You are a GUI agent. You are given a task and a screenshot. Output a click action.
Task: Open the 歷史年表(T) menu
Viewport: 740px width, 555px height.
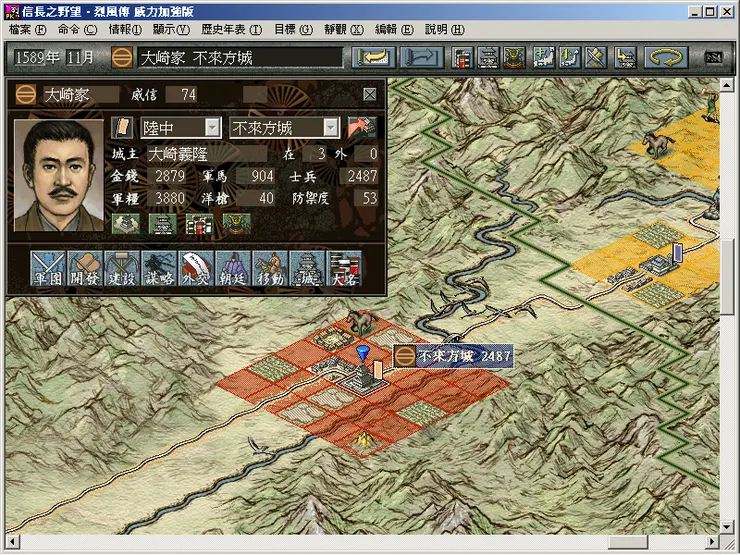pos(231,30)
